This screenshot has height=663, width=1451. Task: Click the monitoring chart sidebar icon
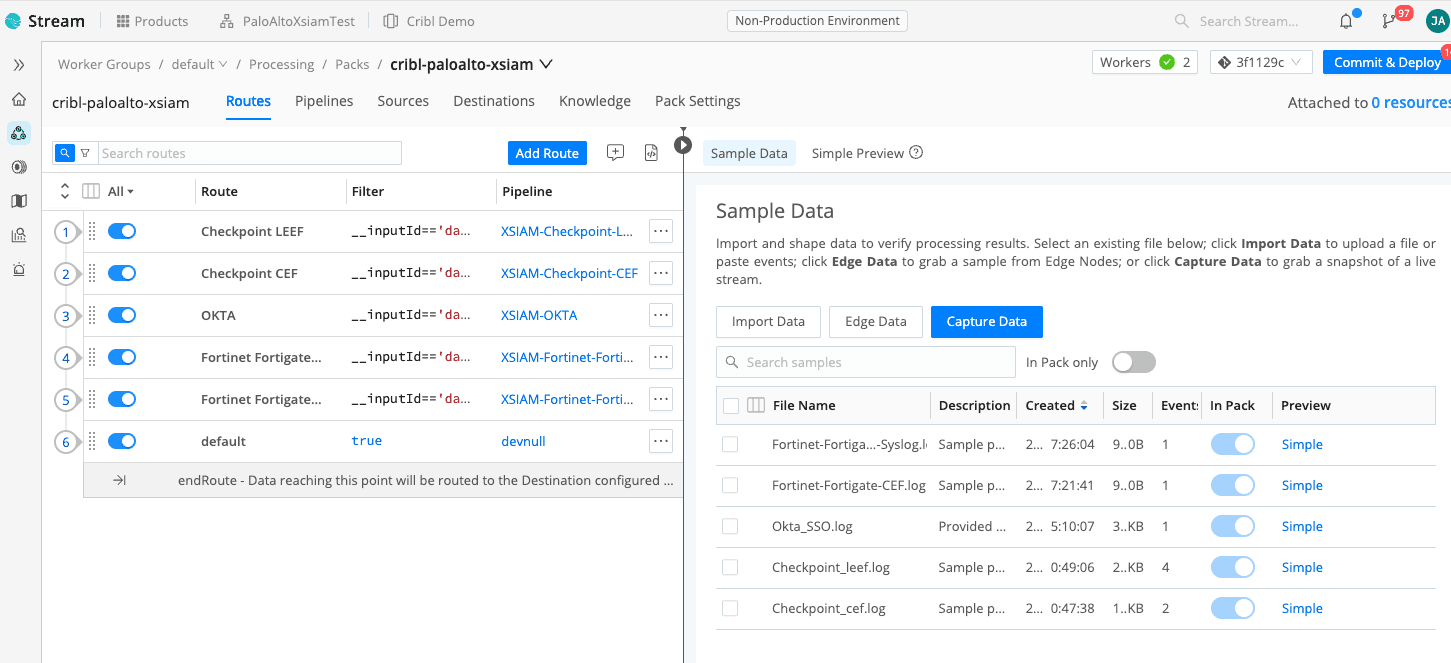pyautogui.click(x=19, y=235)
